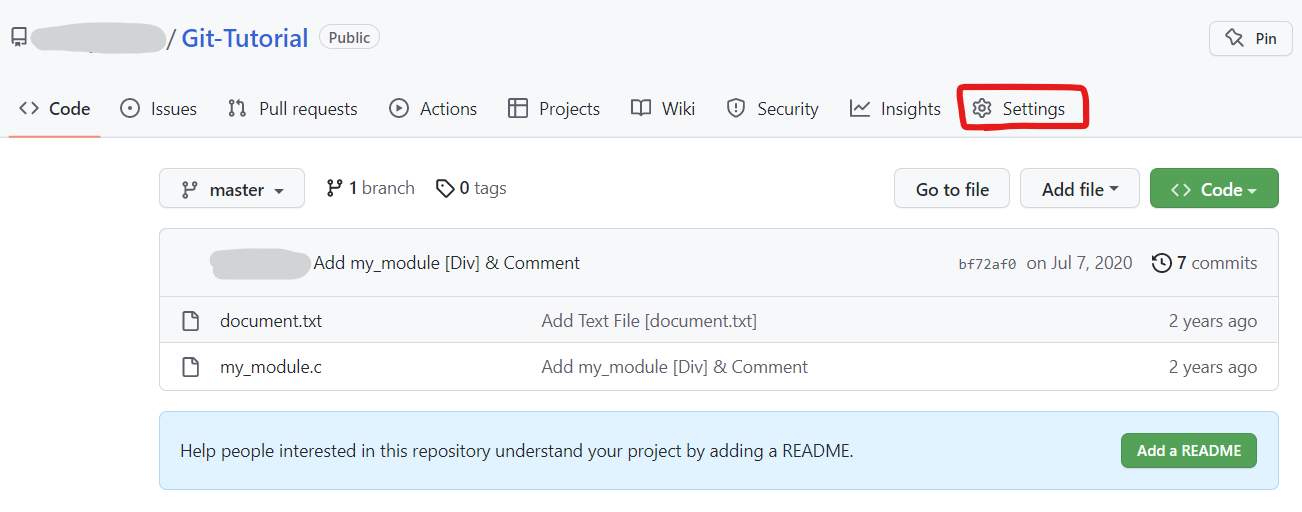Open commit hash bf72af0
1302x512 pixels.
click(x=987, y=264)
